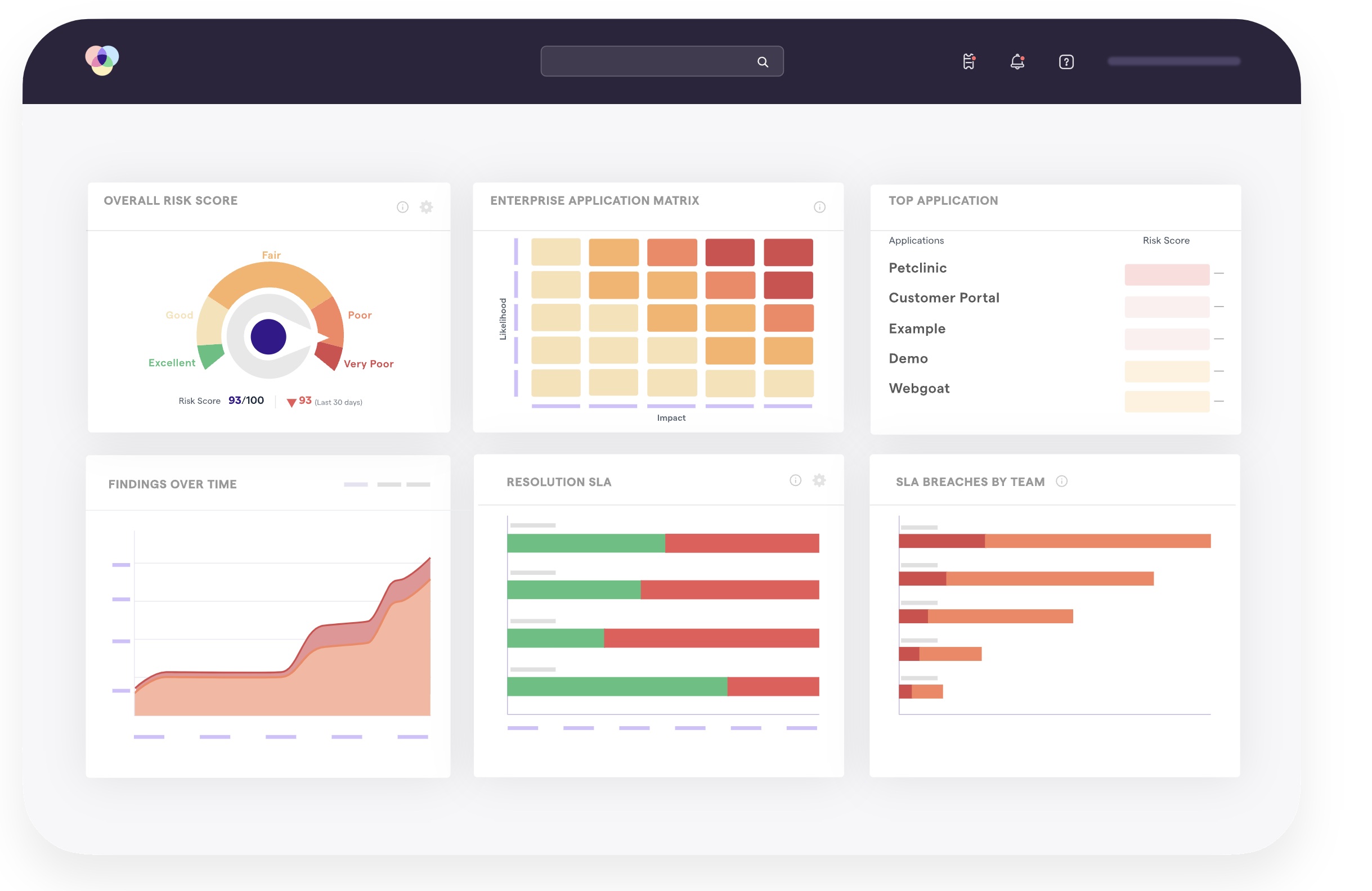Click the dark blue gauge center dial
1372x891 pixels.
268,337
